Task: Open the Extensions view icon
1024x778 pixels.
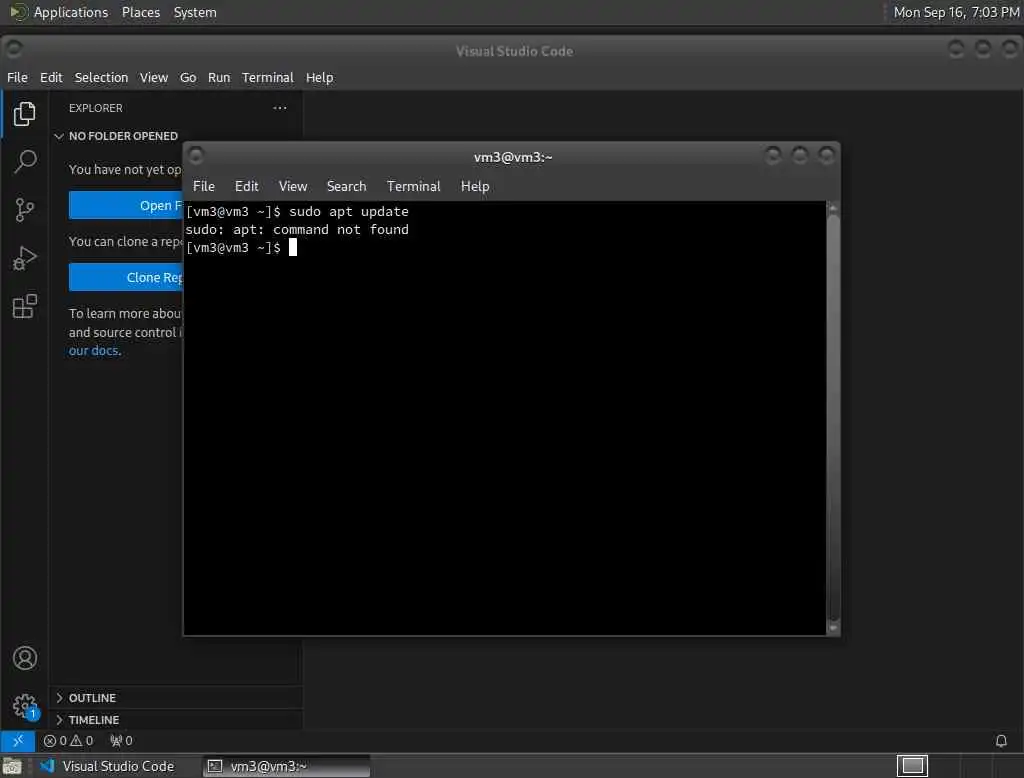Action: pyautogui.click(x=25, y=306)
